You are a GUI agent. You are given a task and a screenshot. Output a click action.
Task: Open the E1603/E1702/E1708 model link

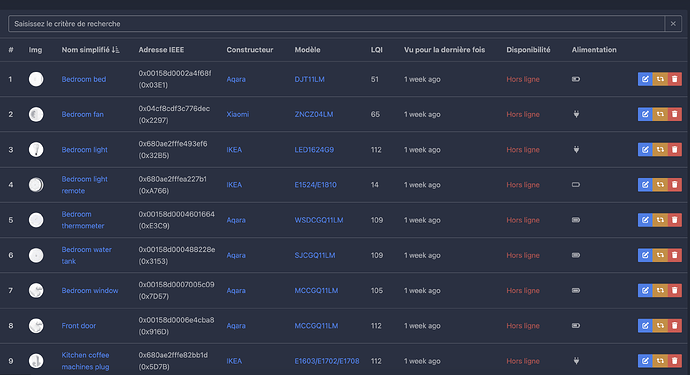[327, 361]
